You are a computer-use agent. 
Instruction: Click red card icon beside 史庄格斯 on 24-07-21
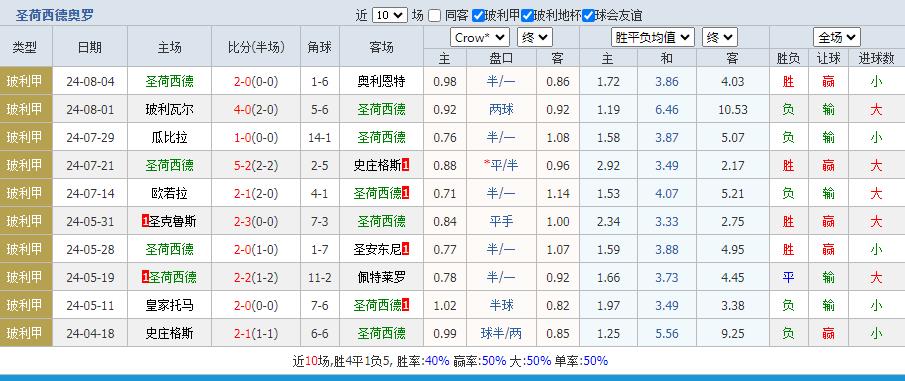click(406, 165)
